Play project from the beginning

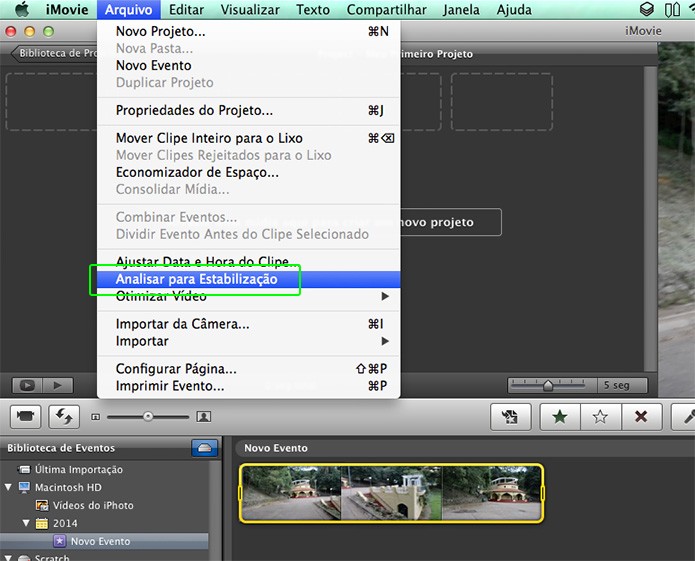(x=58, y=386)
